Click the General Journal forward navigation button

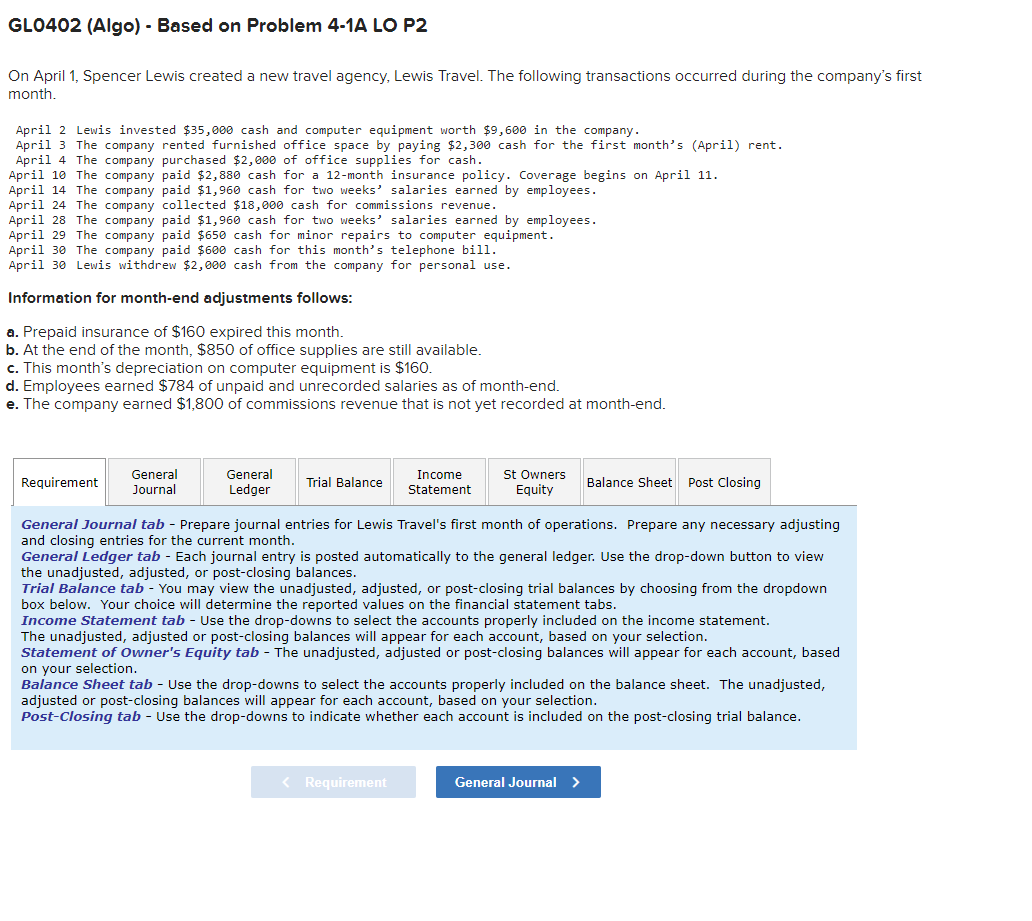(518, 781)
